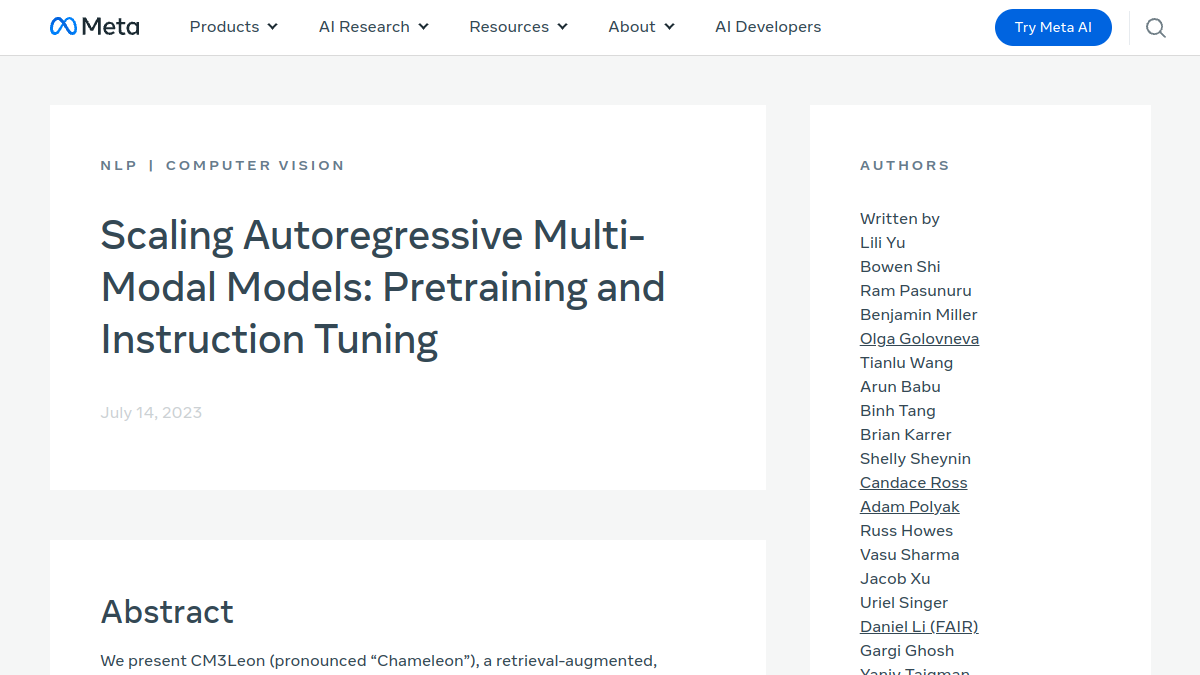Open the search magnifier icon

point(1156,28)
